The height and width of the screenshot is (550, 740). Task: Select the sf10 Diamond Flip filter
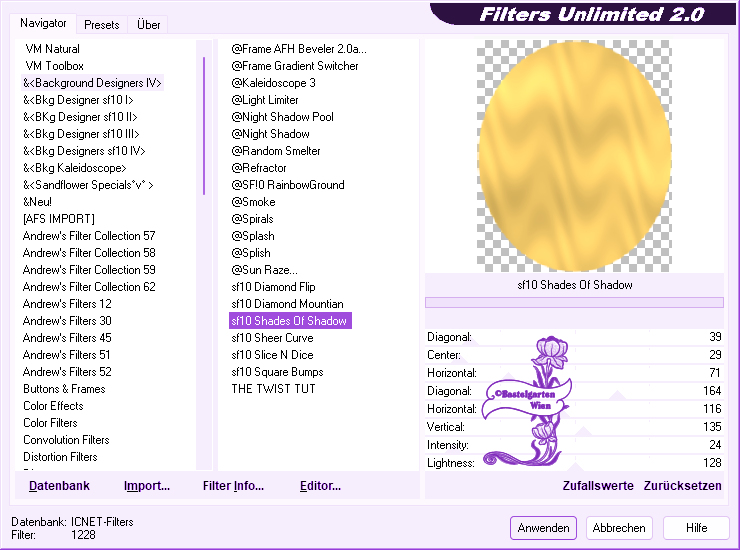(x=273, y=287)
